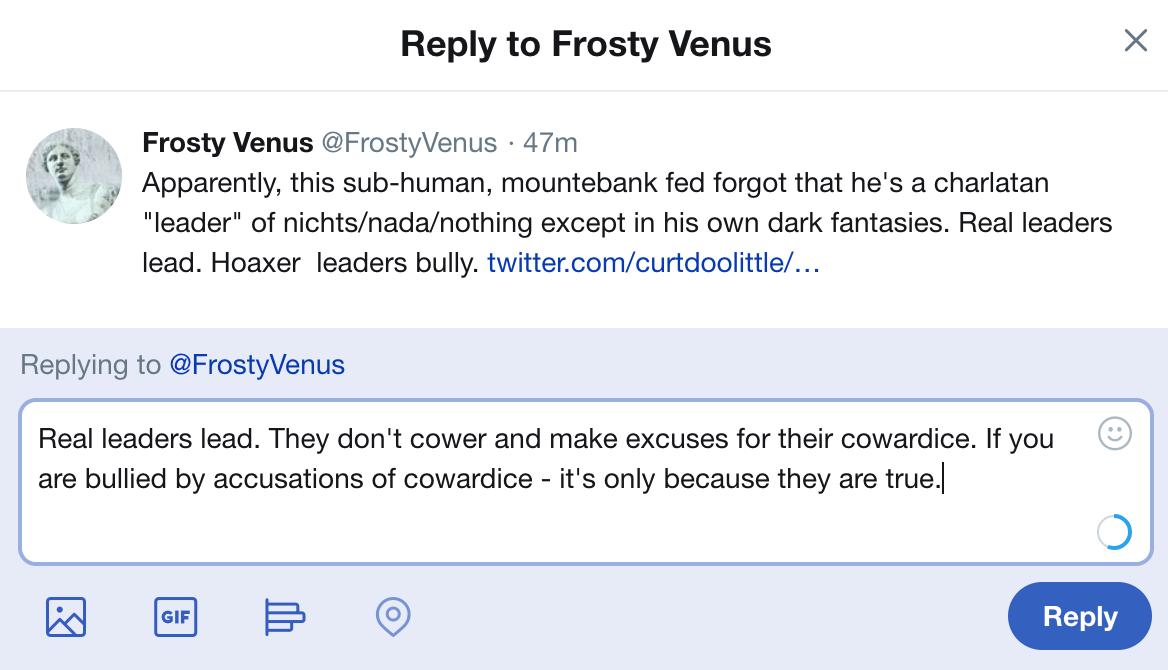Open Frosty Venus's profile via display name

(x=228, y=143)
